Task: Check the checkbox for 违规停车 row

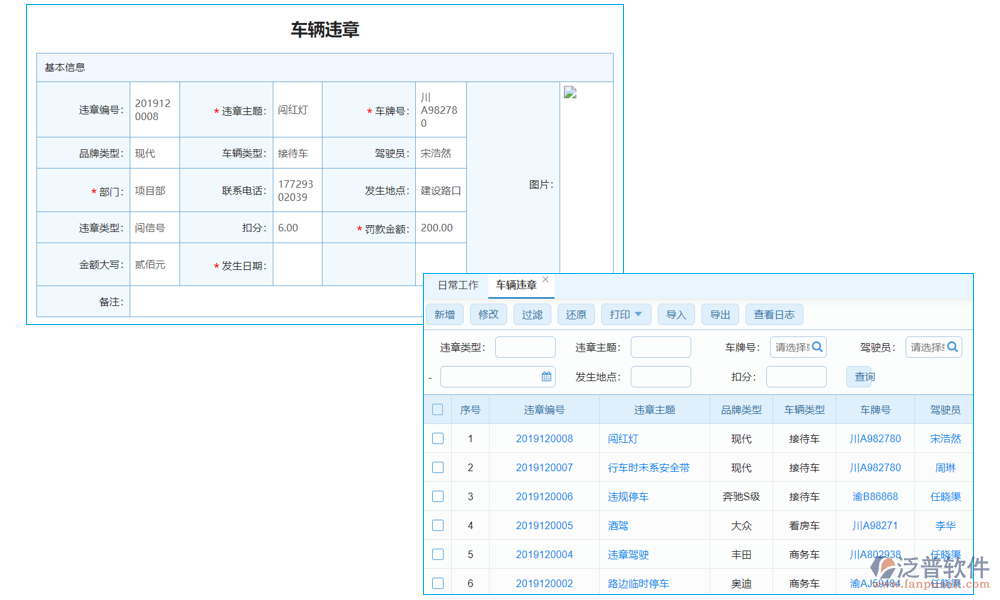Action: [x=437, y=496]
